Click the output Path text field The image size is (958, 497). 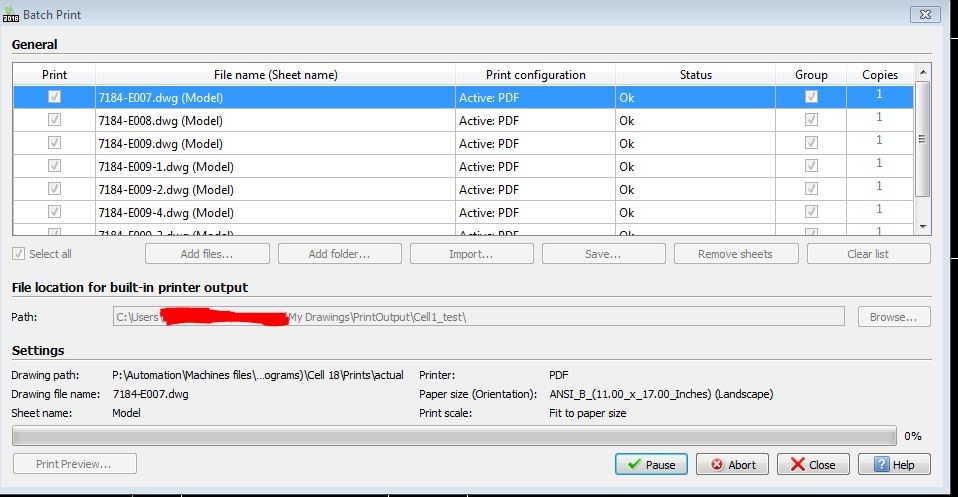coord(478,317)
